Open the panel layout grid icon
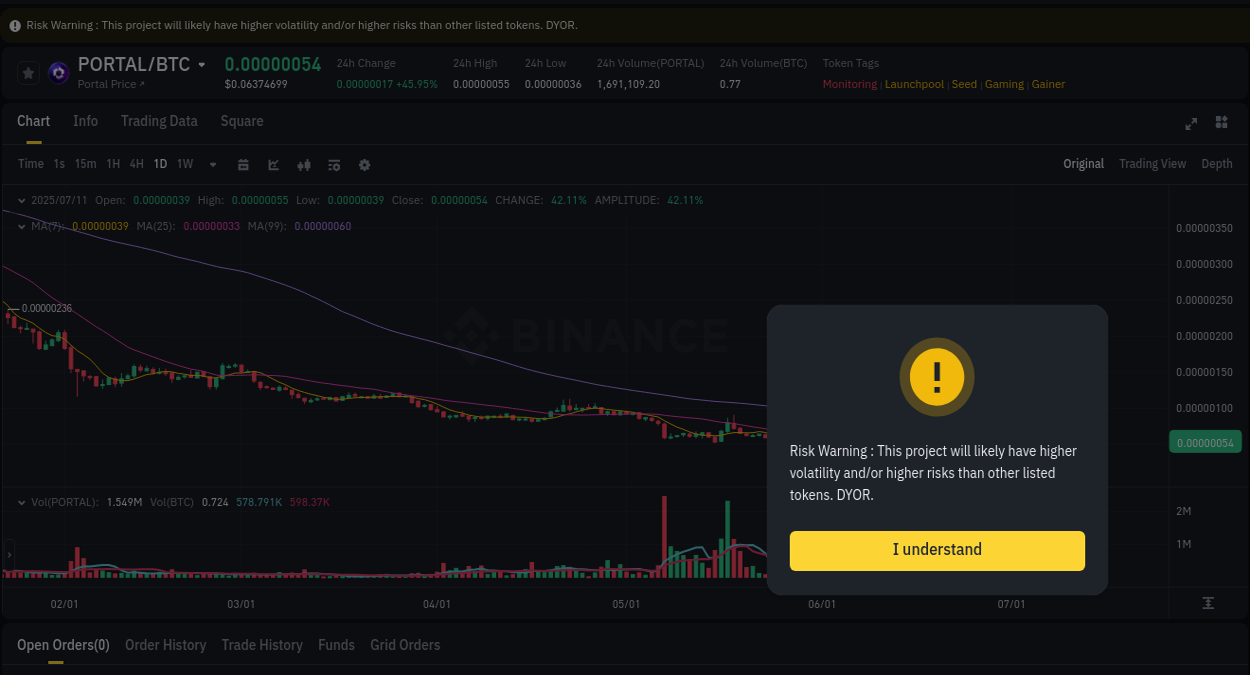The width and height of the screenshot is (1250, 675). pos(1221,123)
